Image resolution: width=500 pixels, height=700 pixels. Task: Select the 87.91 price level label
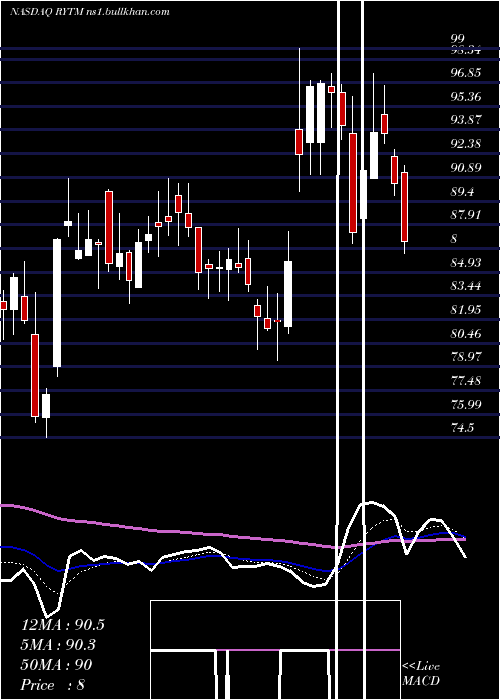tap(466, 215)
